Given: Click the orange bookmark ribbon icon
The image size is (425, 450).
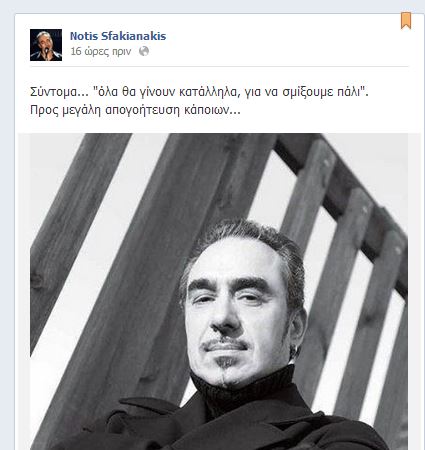Looking at the screenshot, I should point(406,20).
